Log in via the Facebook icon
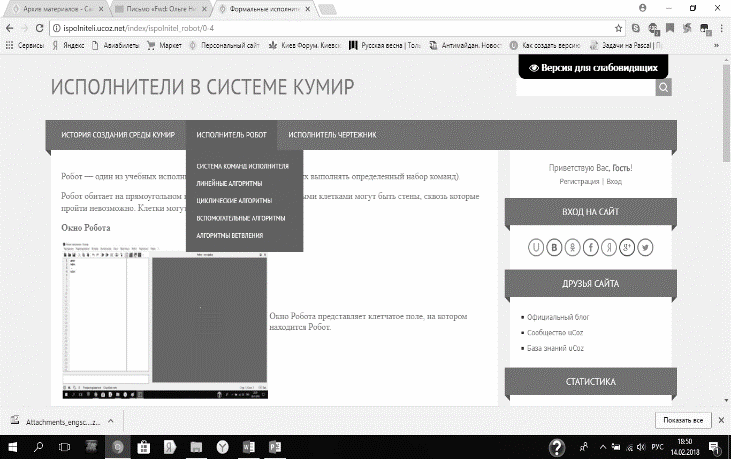 (x=591, y=247)
